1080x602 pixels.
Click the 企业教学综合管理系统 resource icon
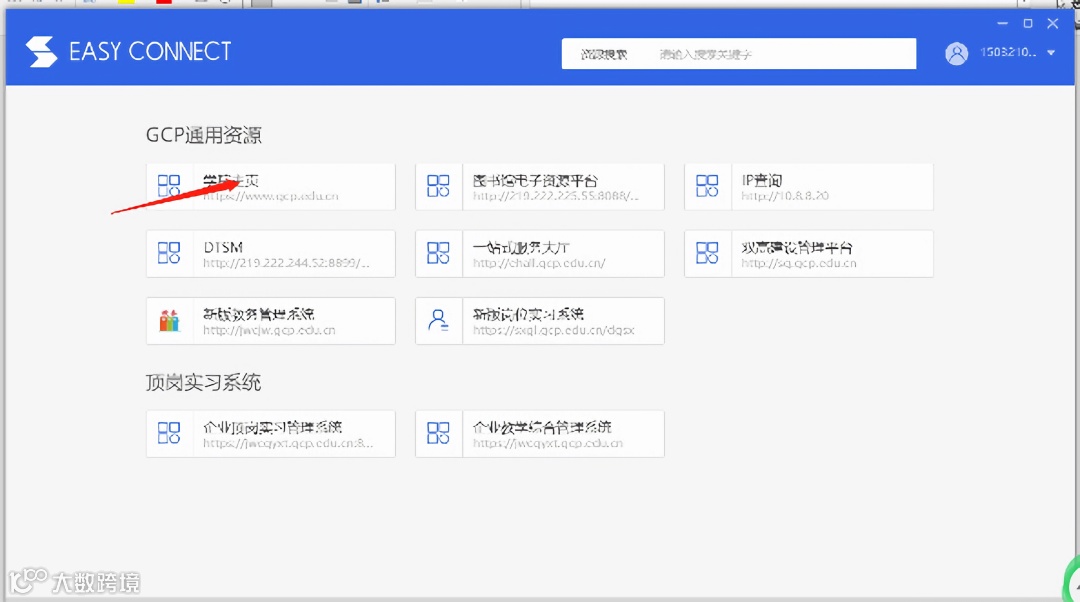click(x=438, y=433)
